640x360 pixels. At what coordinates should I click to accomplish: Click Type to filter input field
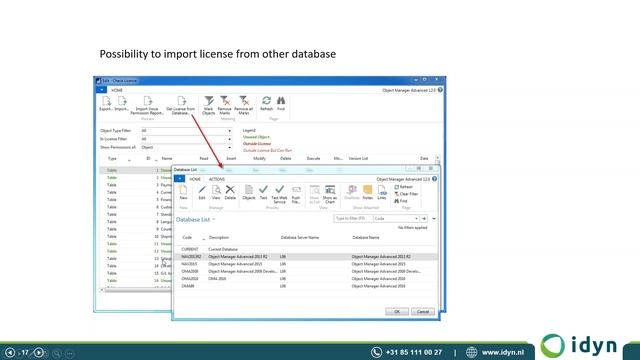tap(353, 218)
